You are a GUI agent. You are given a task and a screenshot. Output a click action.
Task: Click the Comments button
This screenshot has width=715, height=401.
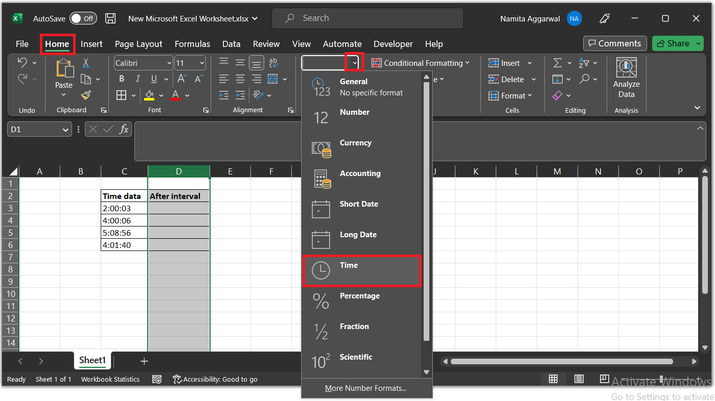(x=615, y=43)
